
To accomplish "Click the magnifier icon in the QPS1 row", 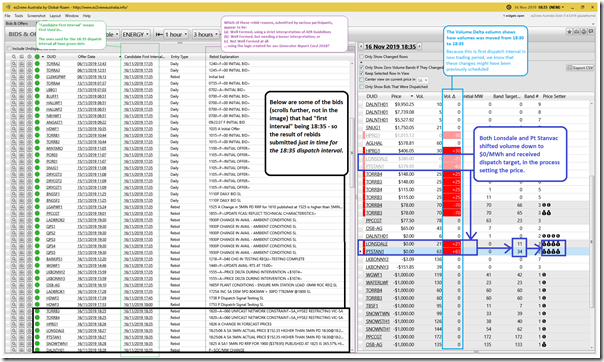I will click(x=14, y=226).
